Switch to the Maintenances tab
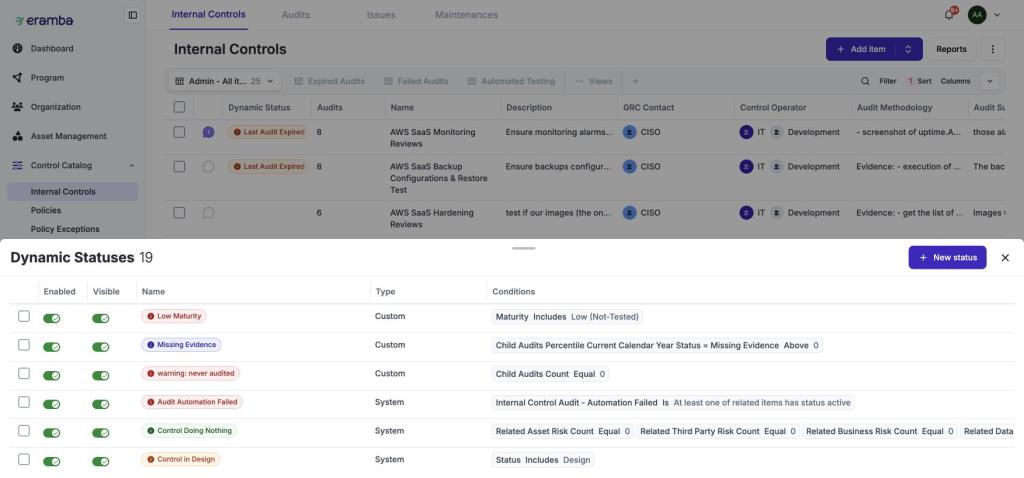This screenshot has width=1024, height=478. pos(466,14)
